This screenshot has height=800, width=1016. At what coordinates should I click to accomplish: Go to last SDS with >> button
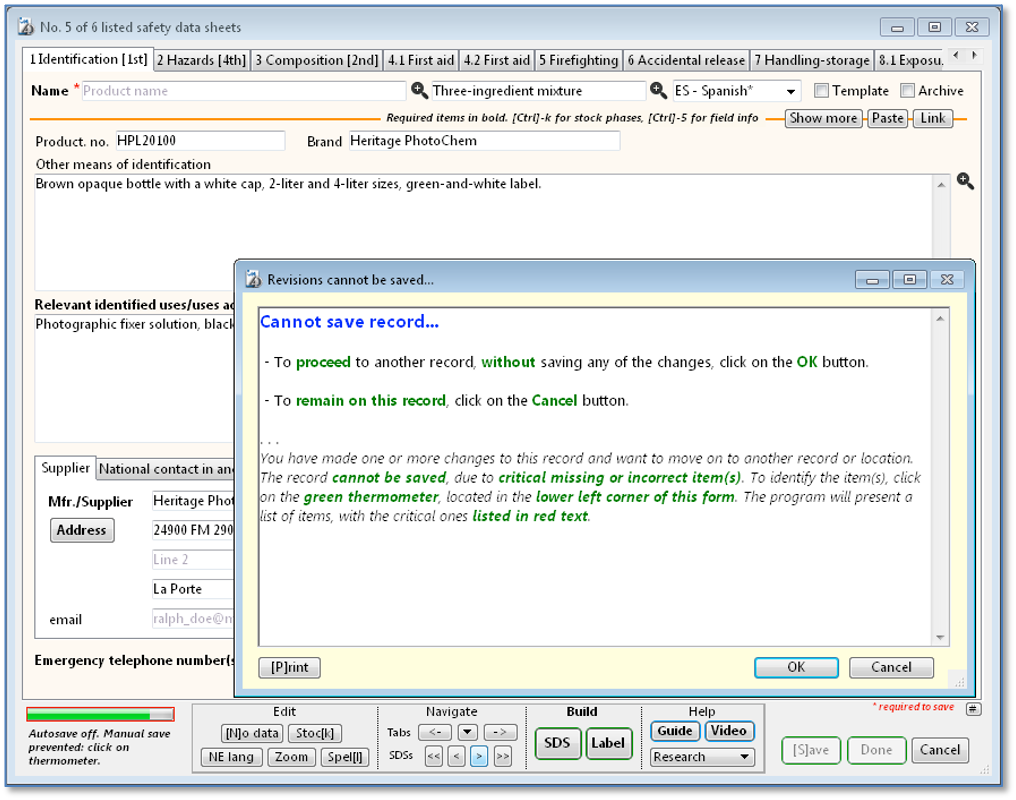(x=502, y=756)
